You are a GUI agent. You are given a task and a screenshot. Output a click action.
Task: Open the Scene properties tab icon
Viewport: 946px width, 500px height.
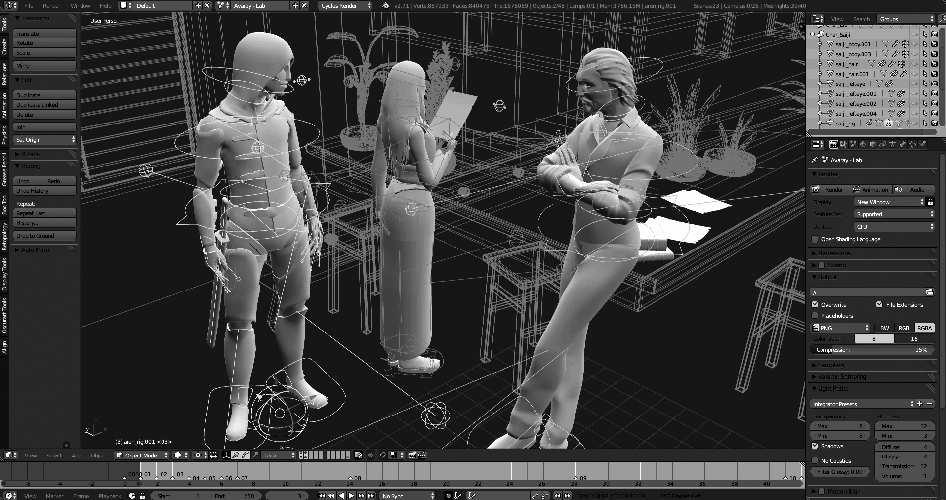pos(853,144)
